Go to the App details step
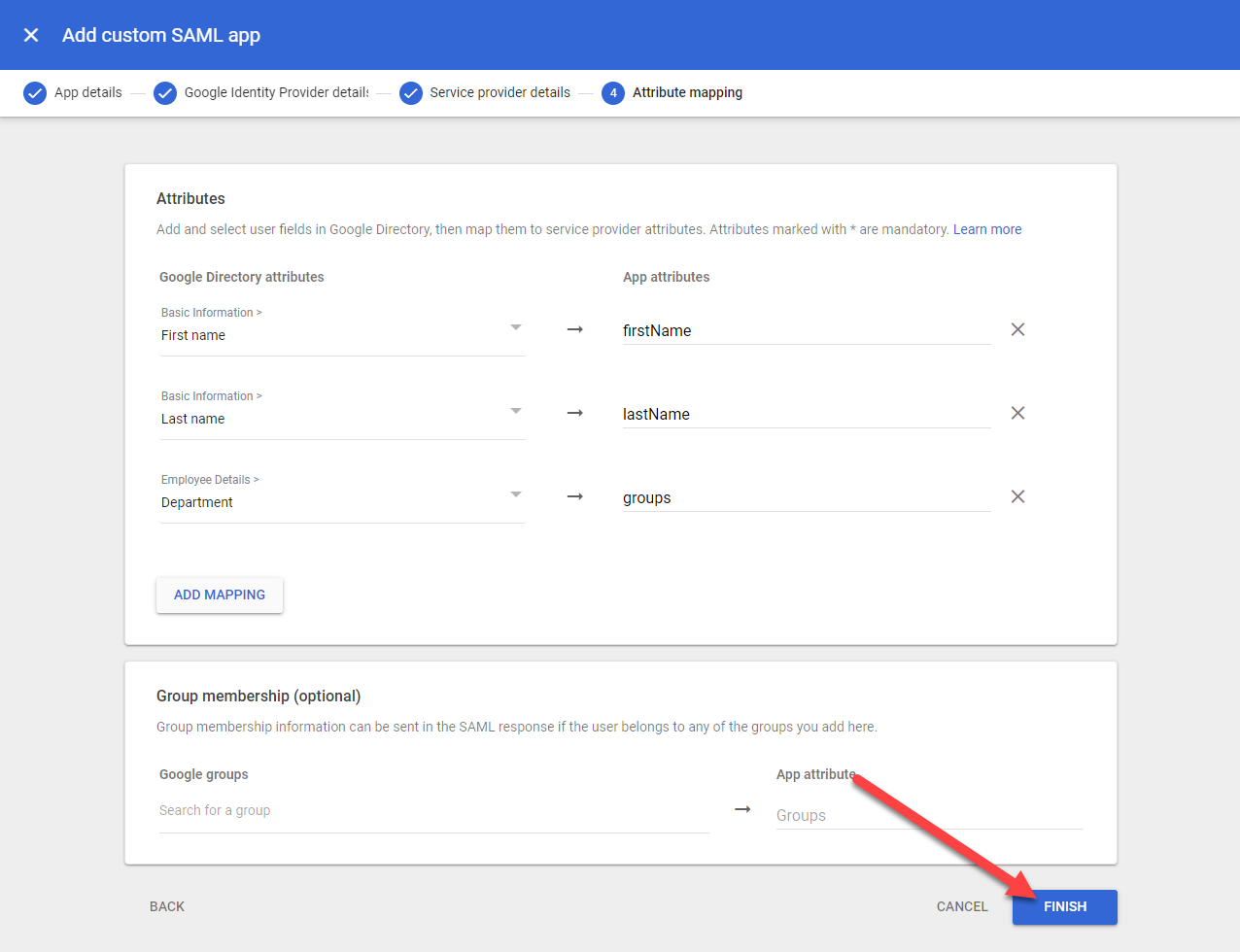The height and width of the screenshot is (952, 1240). pos(88,93)
